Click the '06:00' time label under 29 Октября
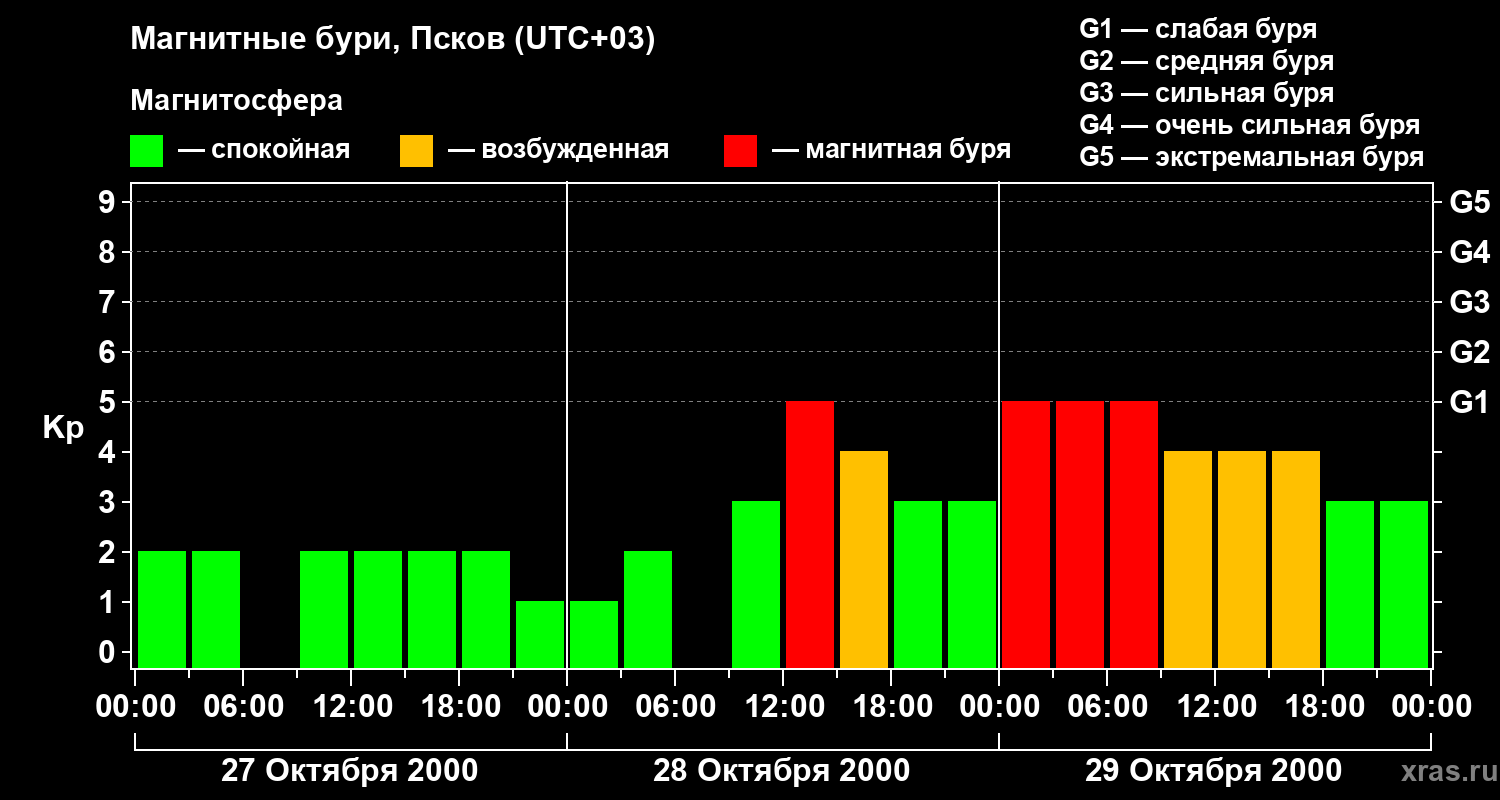 (x=1107, y=707)
